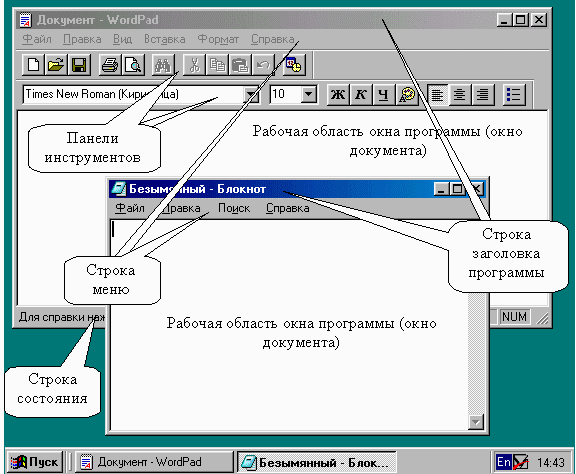The width and height of the screenshot is (576, 474).
Task: Cut selection with WordPad scissors icon
Action: click(x=194, y=65)
